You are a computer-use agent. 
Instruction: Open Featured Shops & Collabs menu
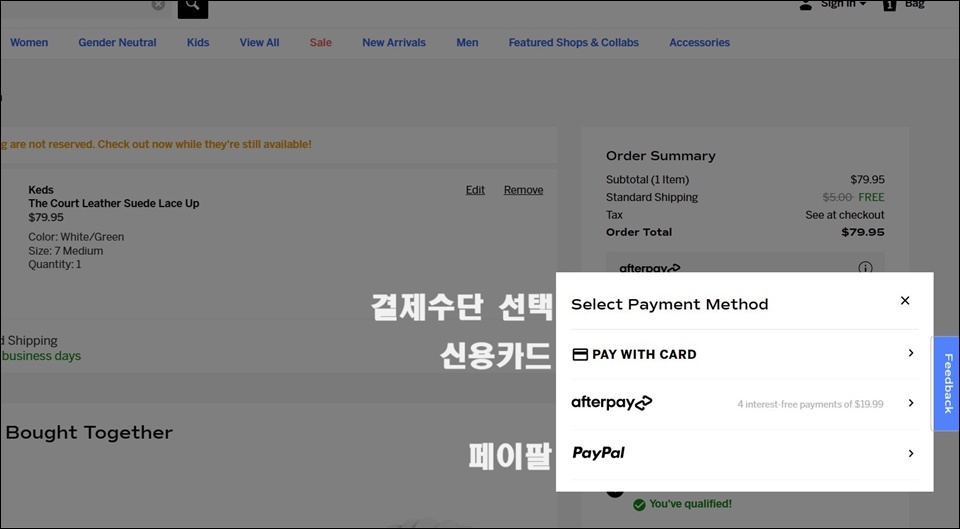574,43
